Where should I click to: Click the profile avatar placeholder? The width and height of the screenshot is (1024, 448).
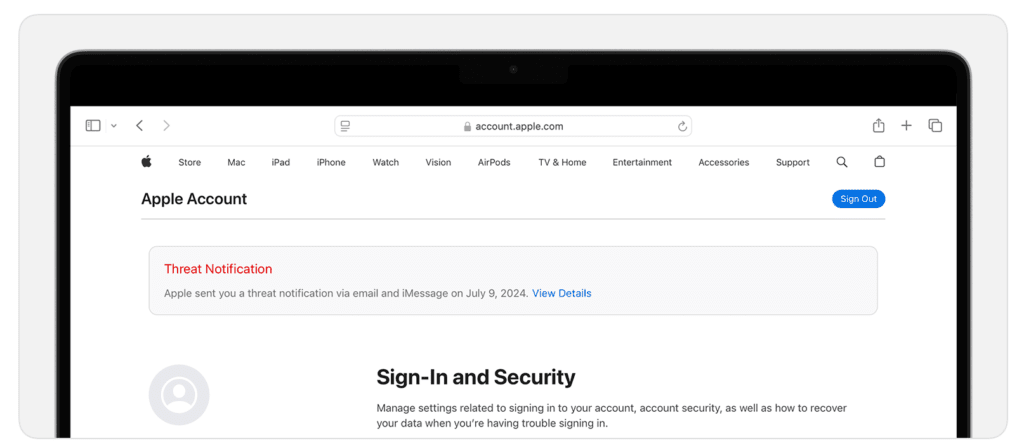click(179, 395)
